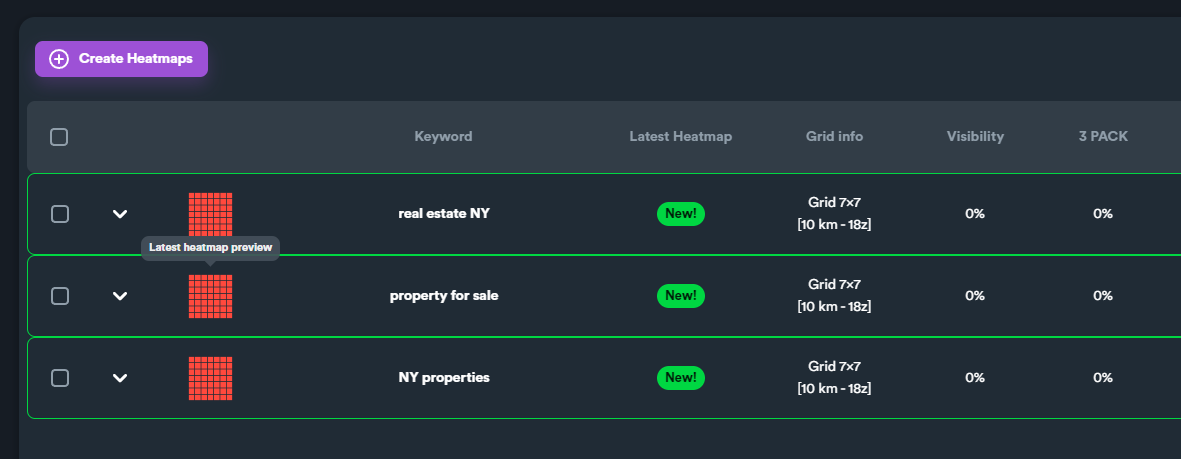The width and height of the screenshot is (1181, 459).
Task: Click the Grid info column header
Action: 835,136
